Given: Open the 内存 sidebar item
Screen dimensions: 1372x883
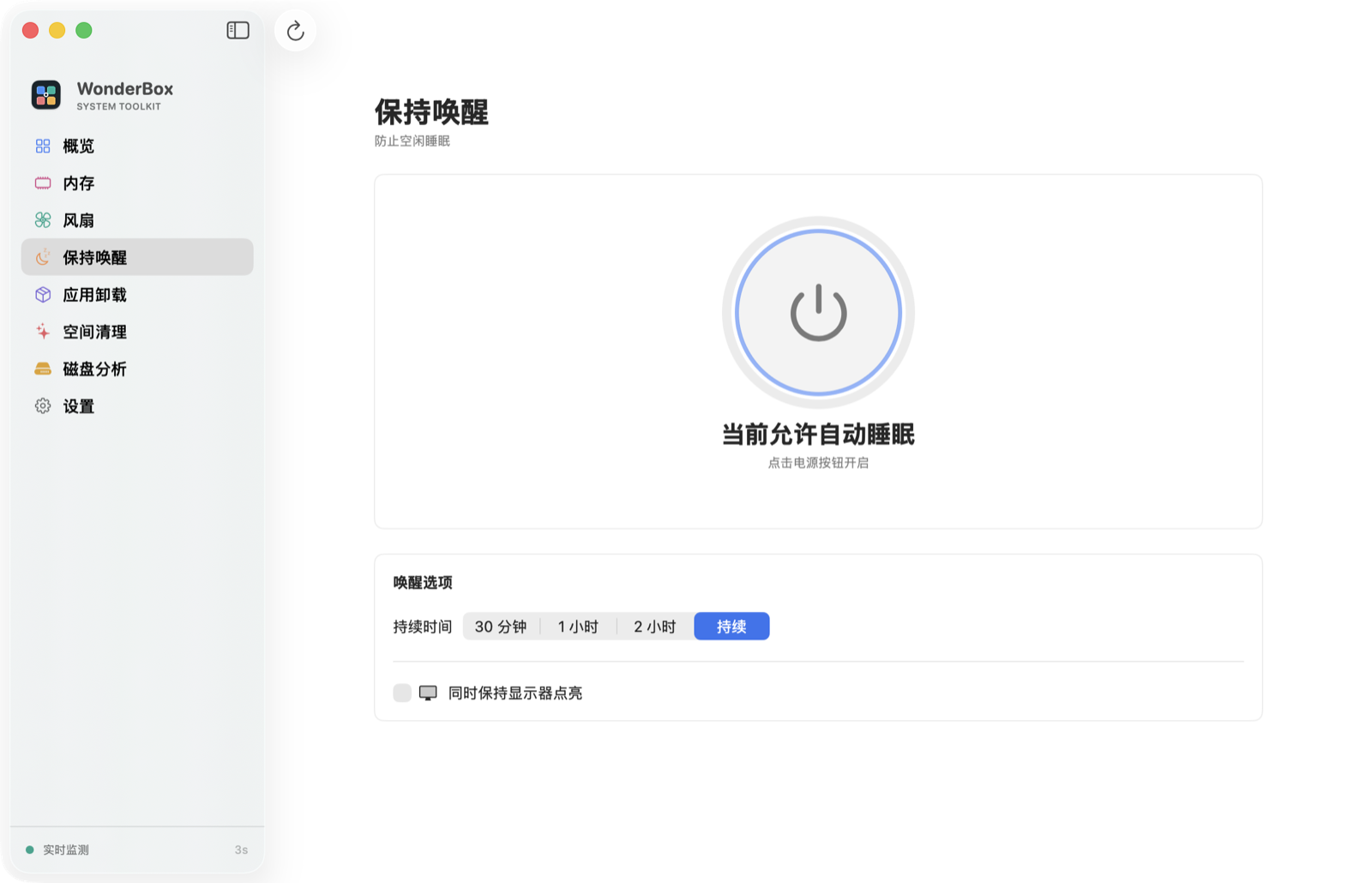Looking at the screenshot, I should (137, 183).
